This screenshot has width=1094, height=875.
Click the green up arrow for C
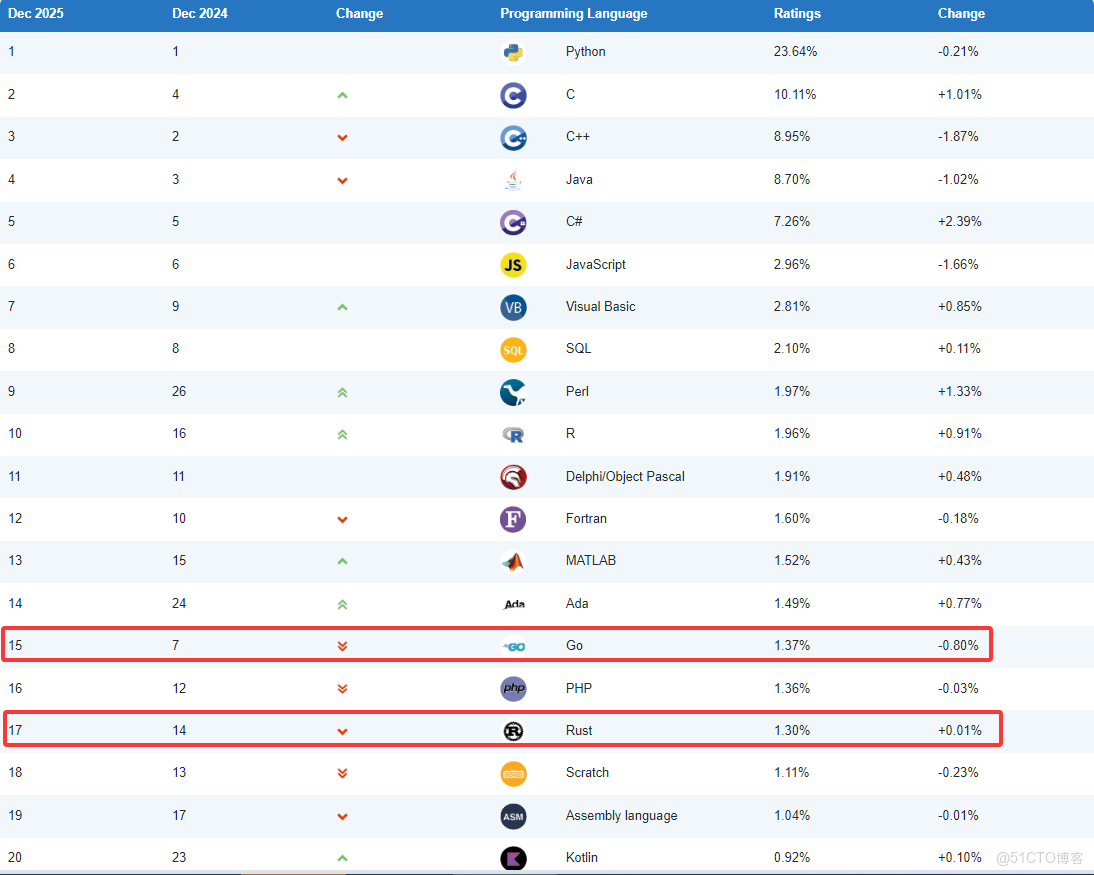342,95
